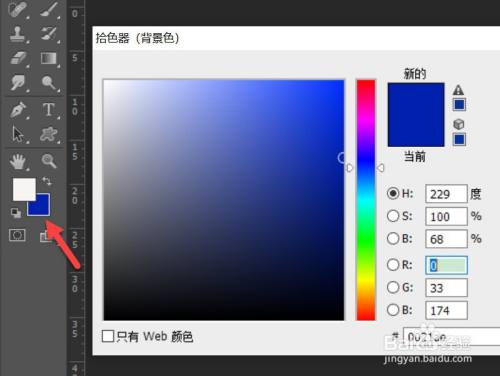The width and height of the screenshot is (500, 376).
Task: Select the R red radio button
Action: (393, 265)
